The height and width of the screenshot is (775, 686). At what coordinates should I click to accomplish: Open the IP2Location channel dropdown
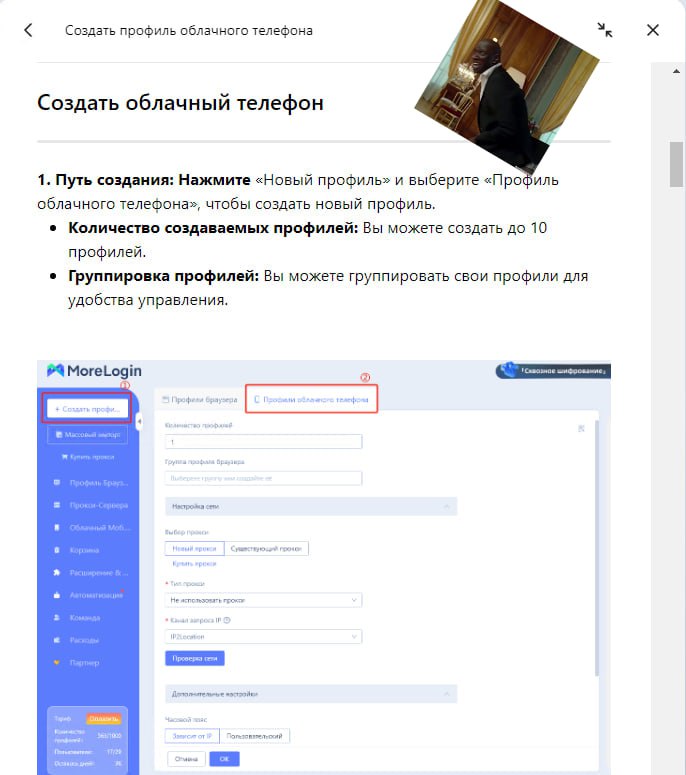[x=263, y=636]
